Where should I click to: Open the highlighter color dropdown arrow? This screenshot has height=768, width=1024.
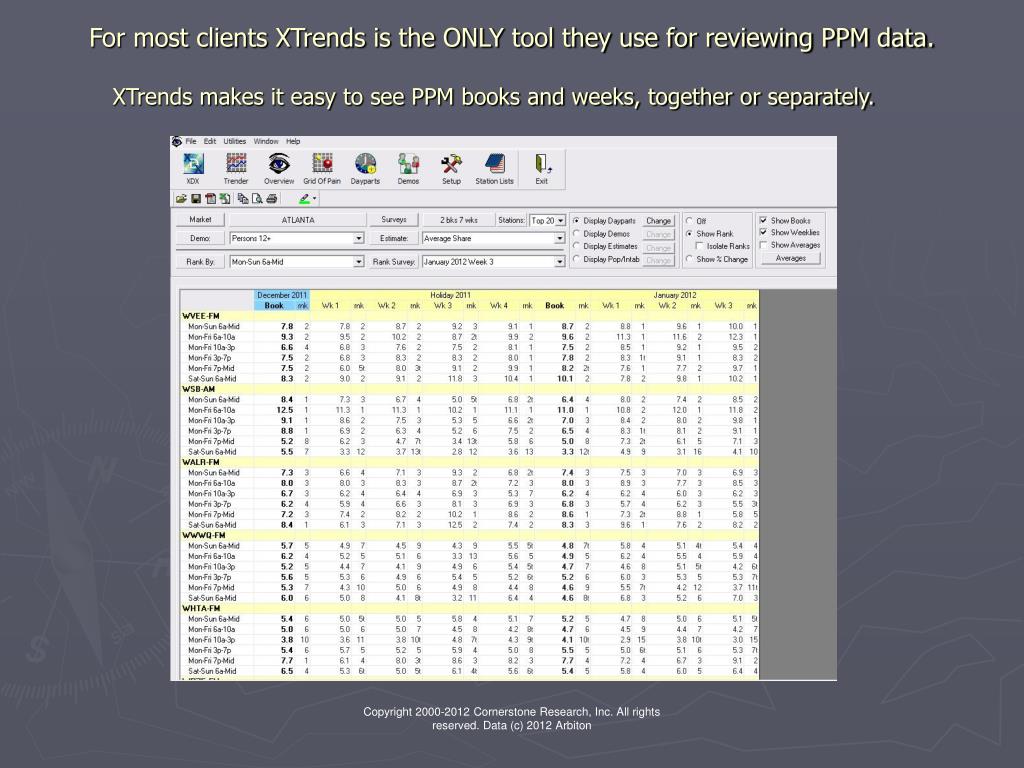pyautogui.click(x=314, y=199)
